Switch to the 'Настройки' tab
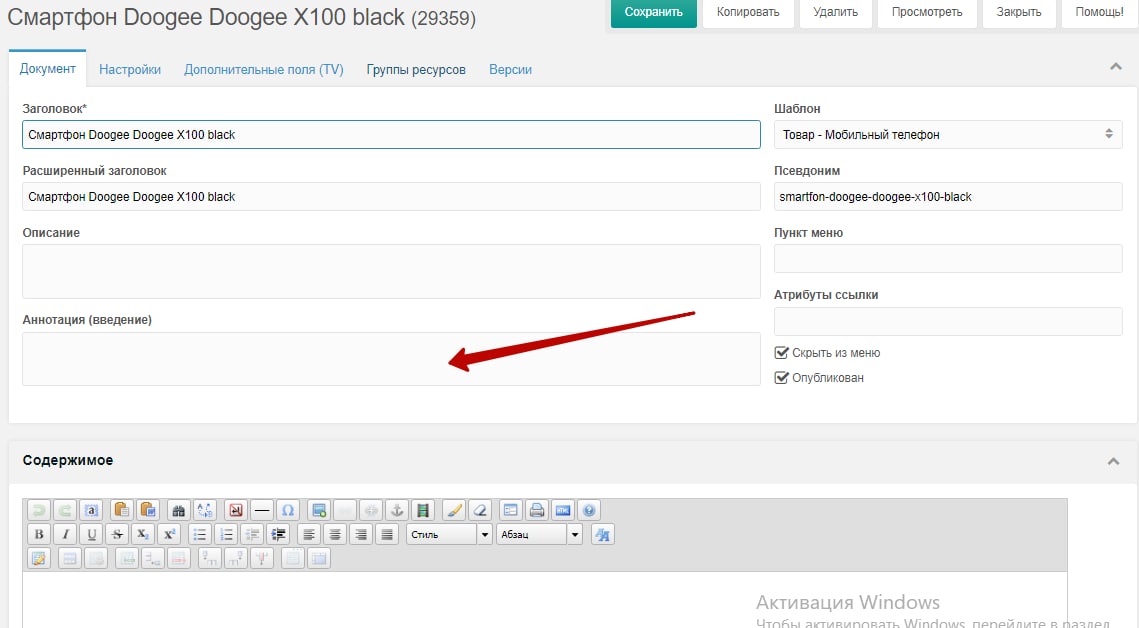Viewport: 1139px width, 628px height. click(130, 70)
